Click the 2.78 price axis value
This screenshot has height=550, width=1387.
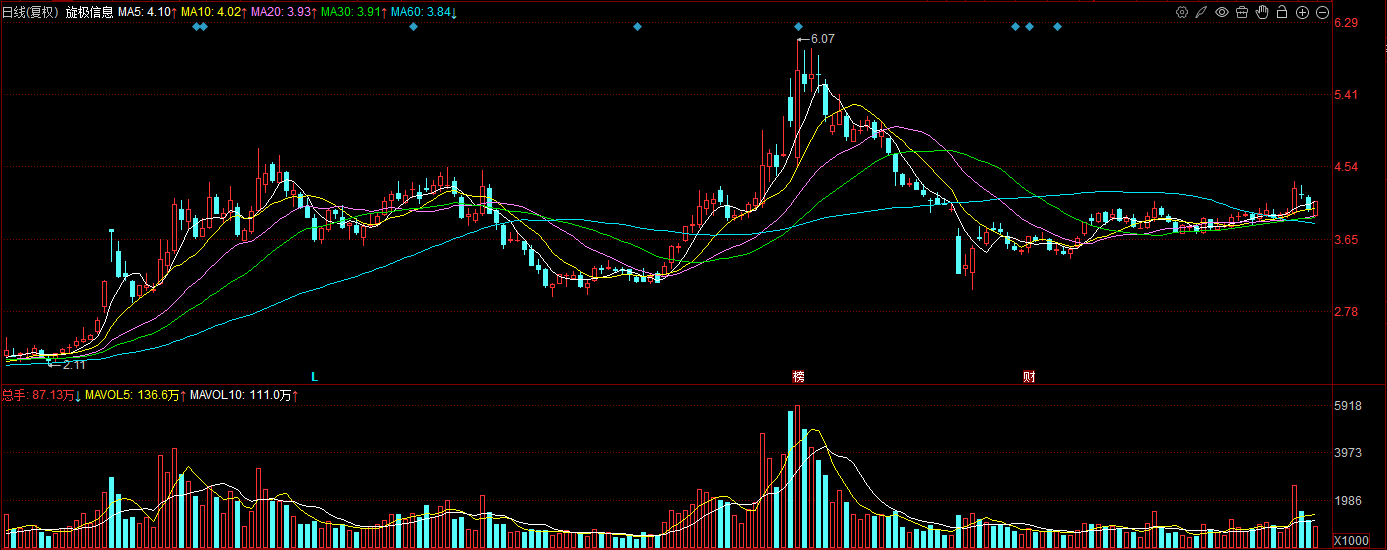[1348, 311]
